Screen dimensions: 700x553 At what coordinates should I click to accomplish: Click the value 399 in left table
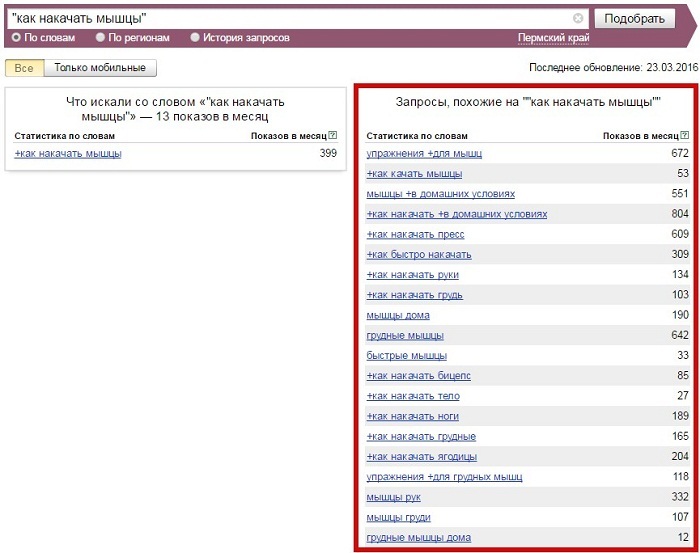pyautogui.click(x=328, y=153)
